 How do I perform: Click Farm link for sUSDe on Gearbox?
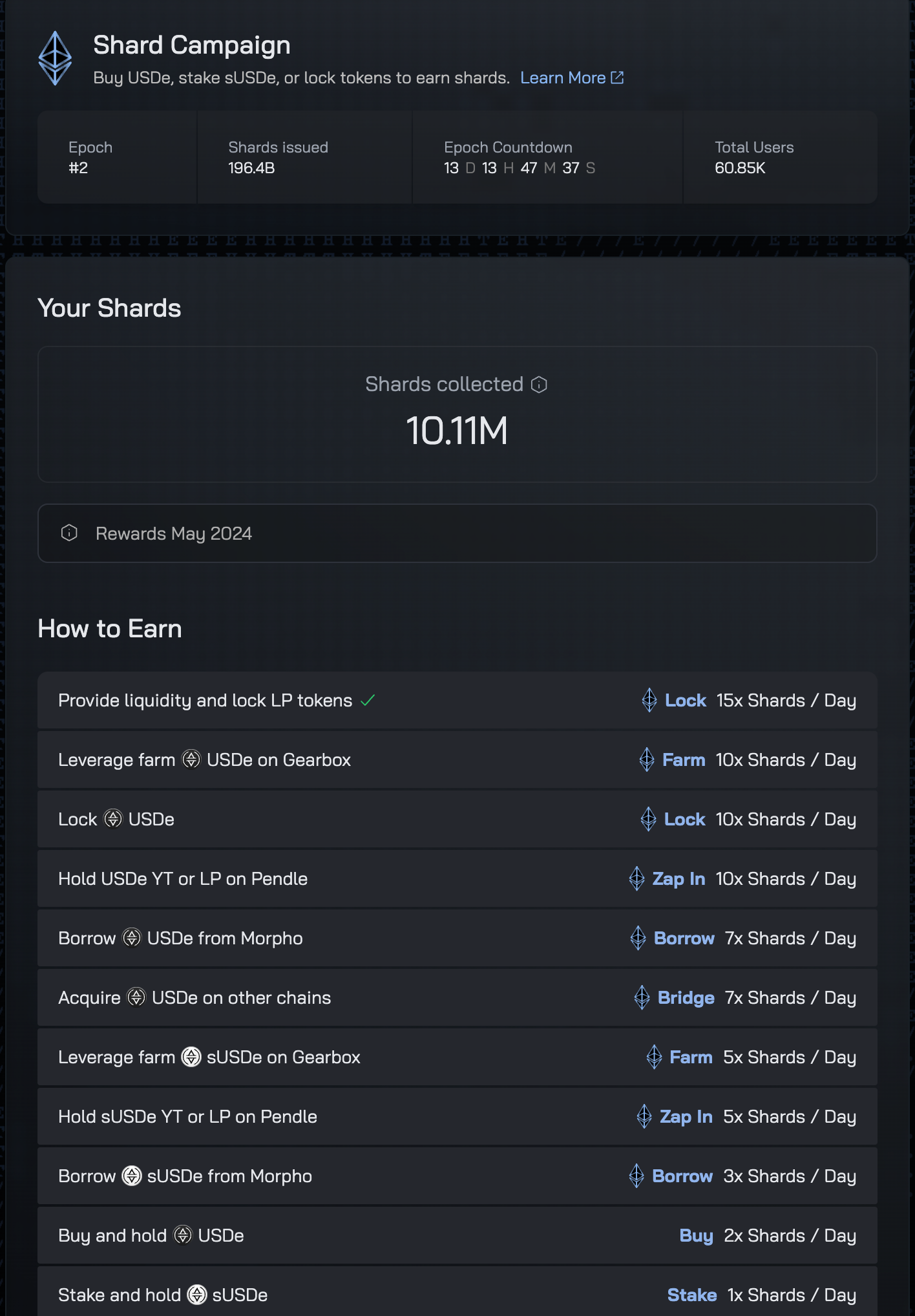pos(691,1057)
